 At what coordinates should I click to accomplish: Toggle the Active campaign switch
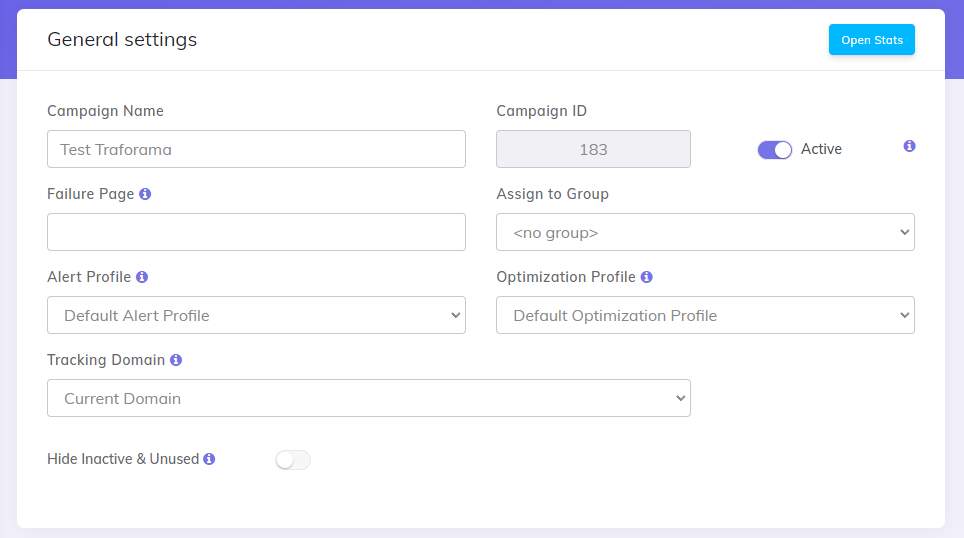[x=775, y=149]
